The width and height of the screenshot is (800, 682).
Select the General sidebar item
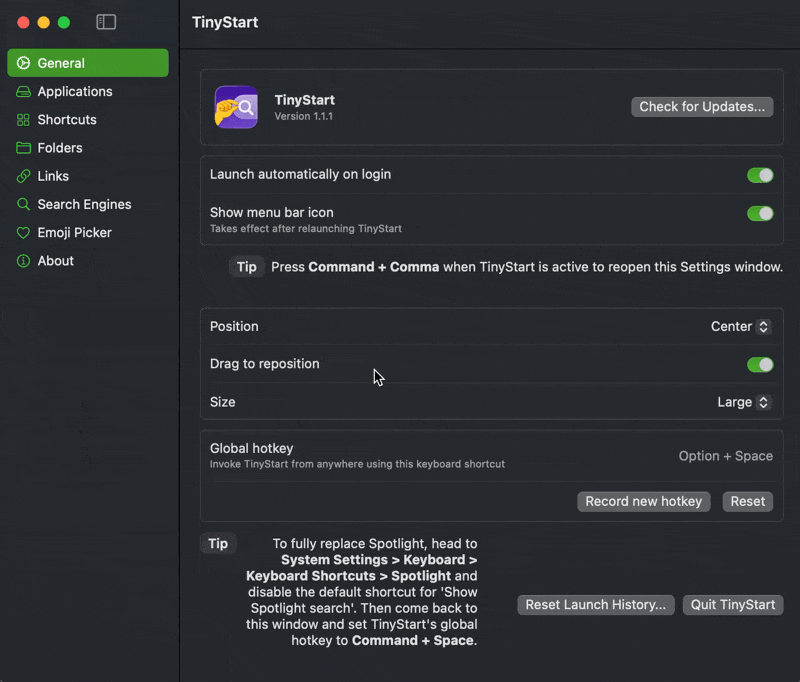[88, 63]
